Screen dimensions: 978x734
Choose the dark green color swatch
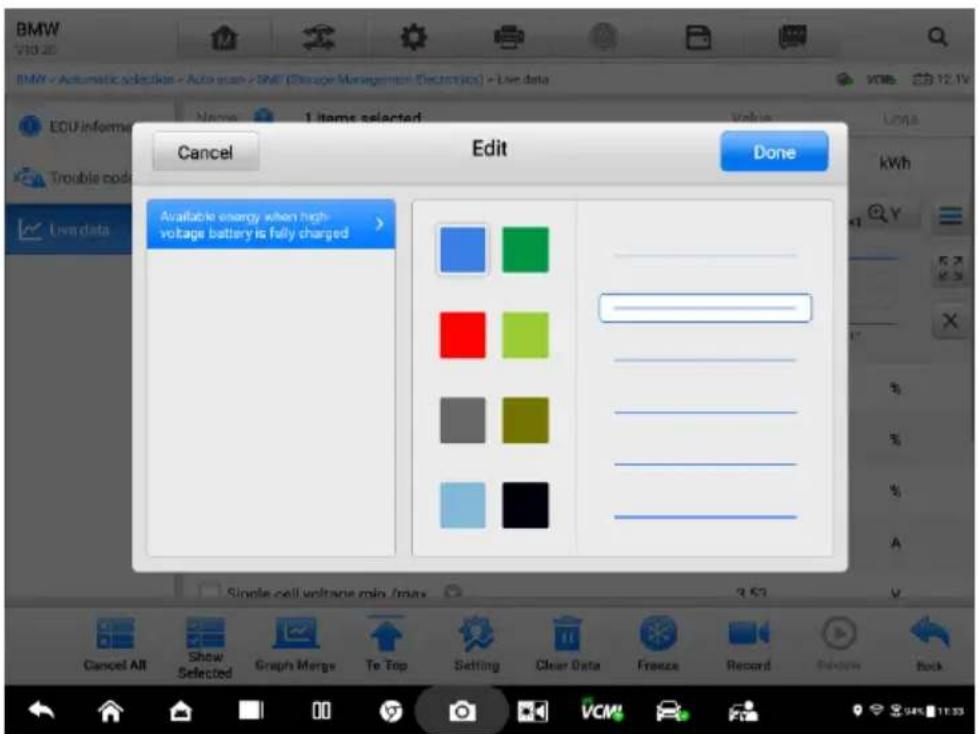point(525,250)
